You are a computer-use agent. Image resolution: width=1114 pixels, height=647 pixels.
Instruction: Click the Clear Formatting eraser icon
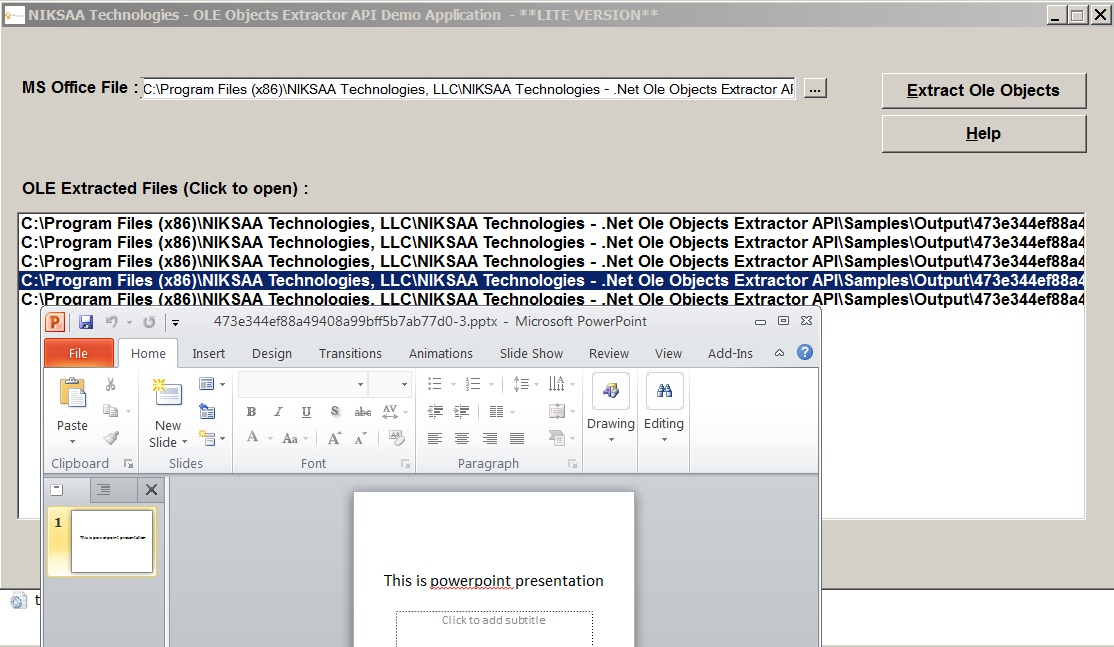[x=396, y=438]
